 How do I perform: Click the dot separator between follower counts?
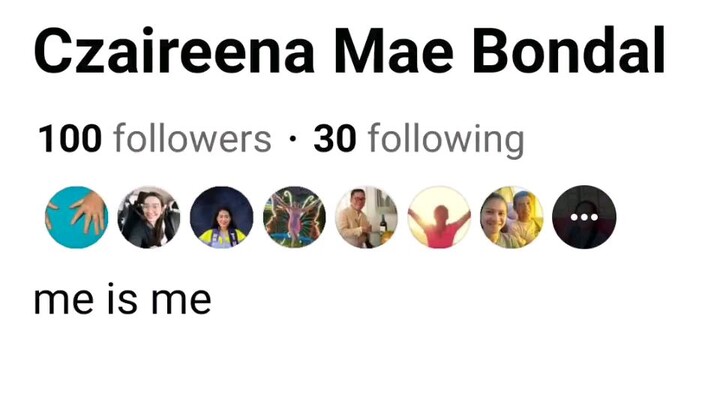[292, 139]
